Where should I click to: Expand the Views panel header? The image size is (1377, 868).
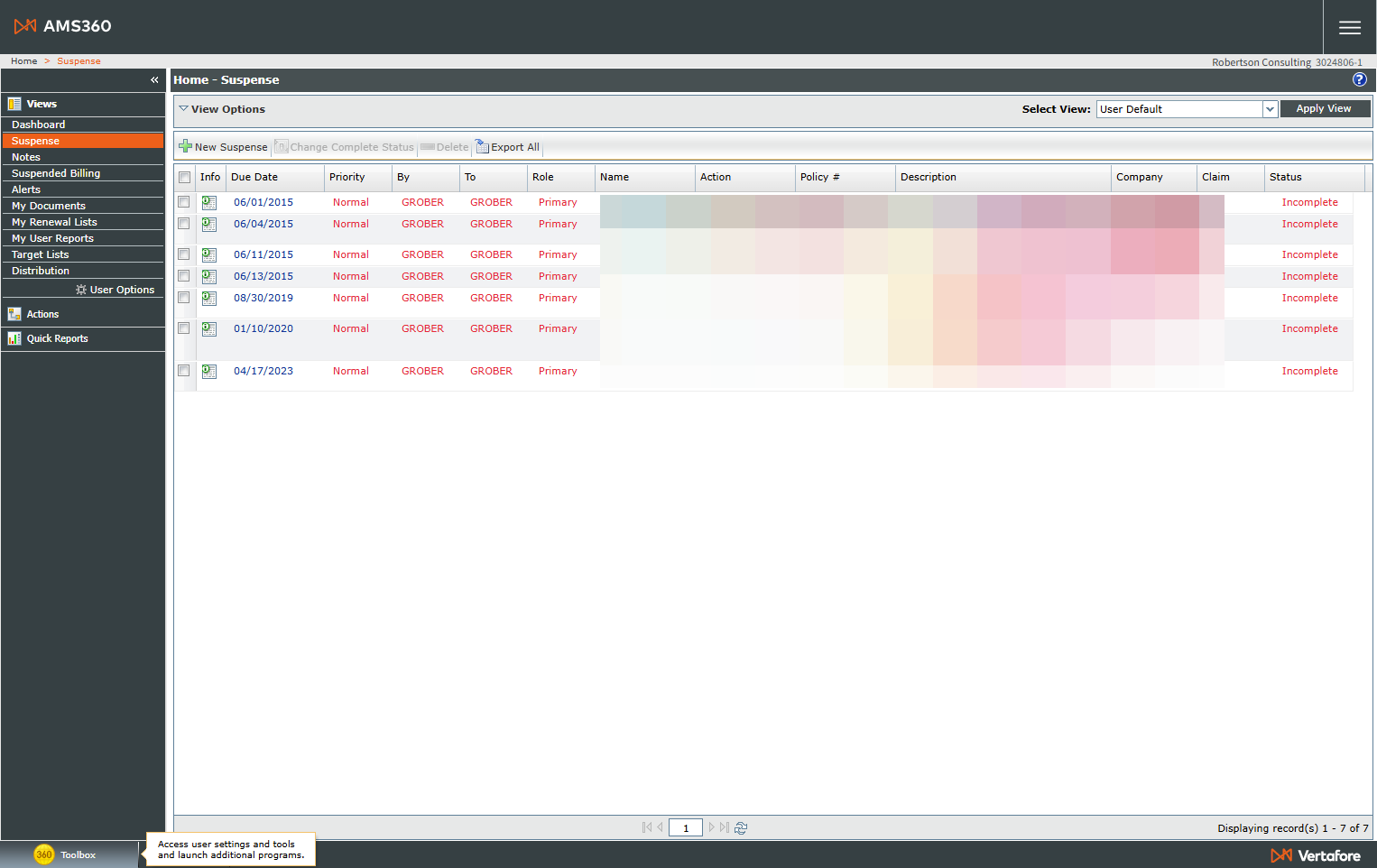[83, 104]
